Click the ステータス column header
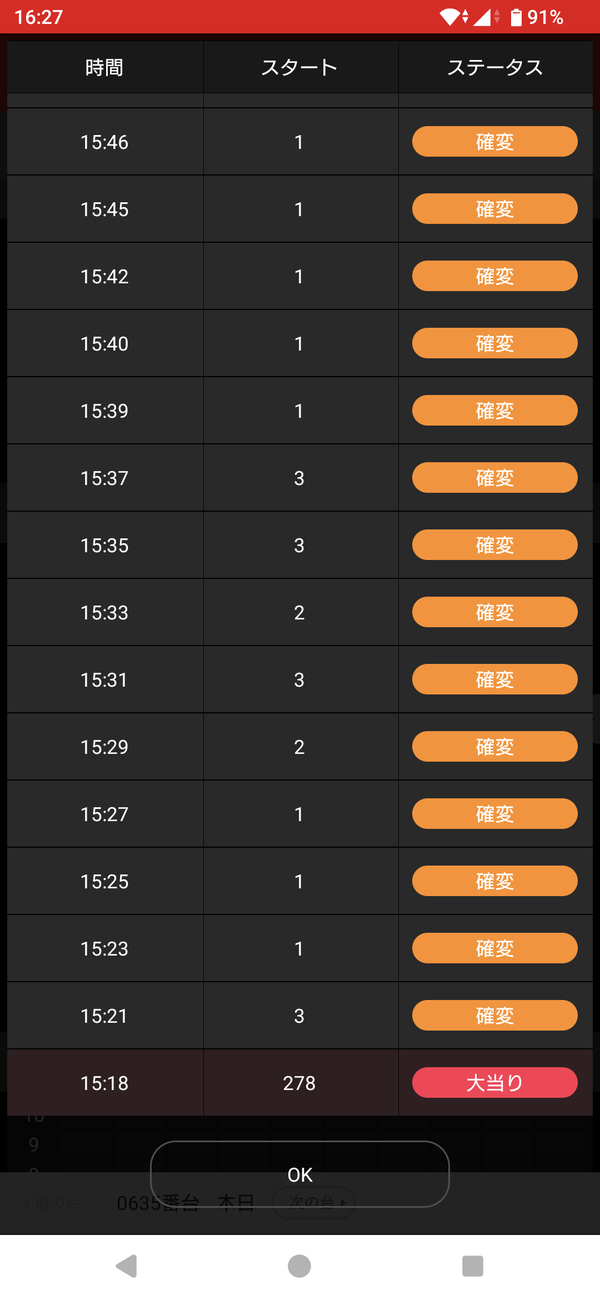This screenshot has width=600, height=1300. (495, 67)
